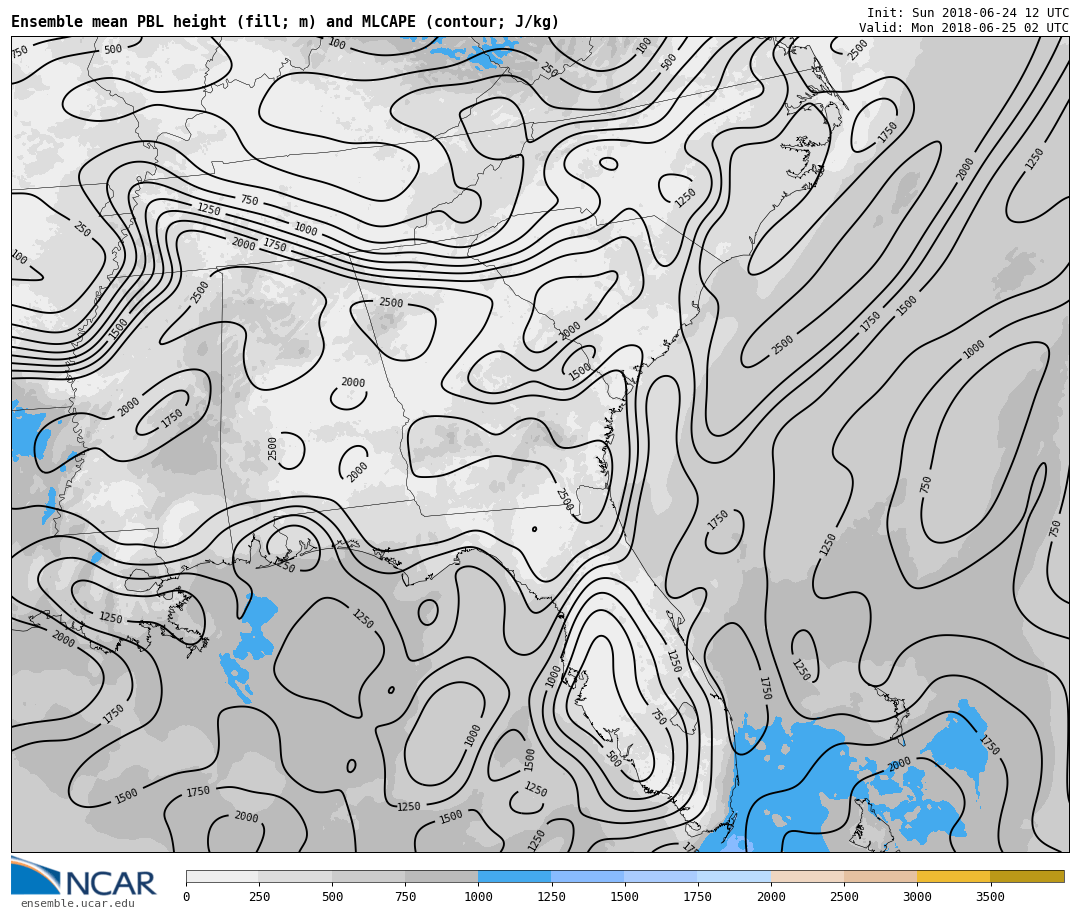Click the colorbar tick label 3000

click(x=917, y=896)
